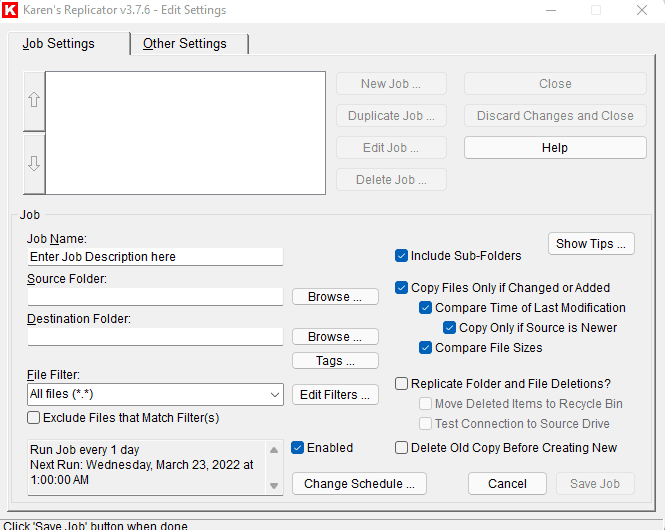665x530 pixels.
Task: Click 'Run Job every 1 day' schedule text
Action: tap(85, 449)
